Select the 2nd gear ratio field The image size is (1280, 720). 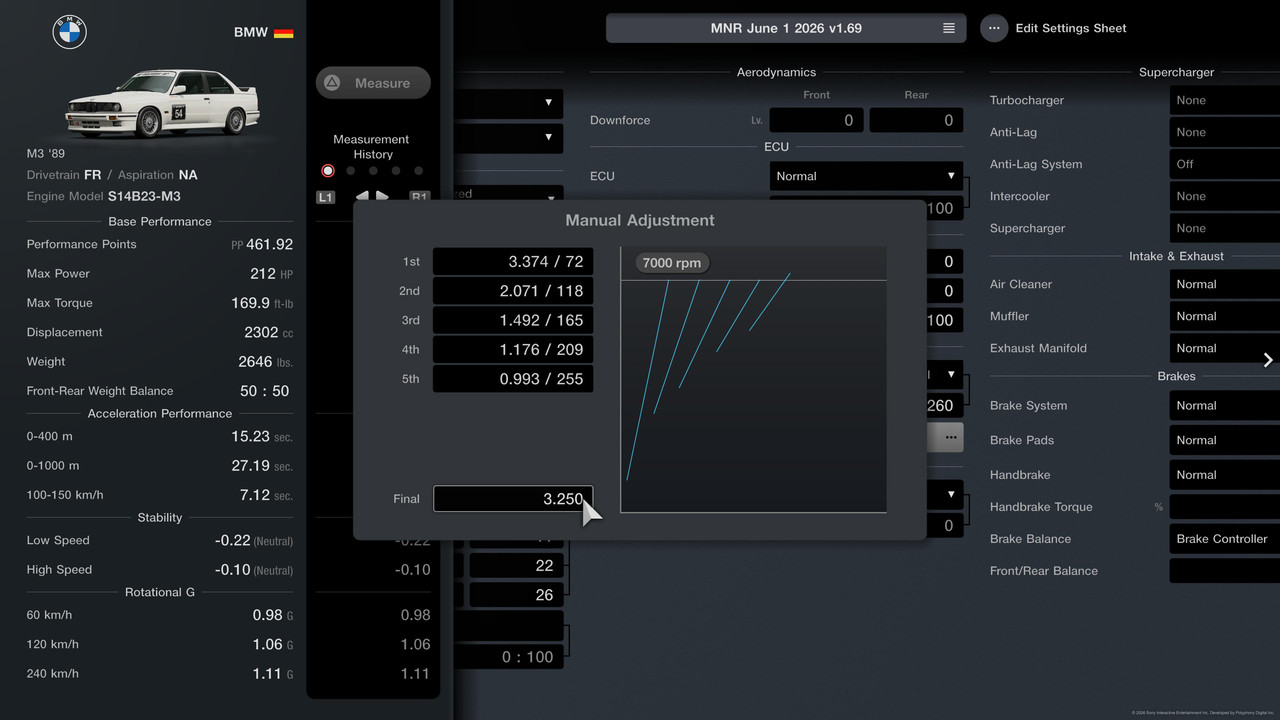[x=513, y=291]
